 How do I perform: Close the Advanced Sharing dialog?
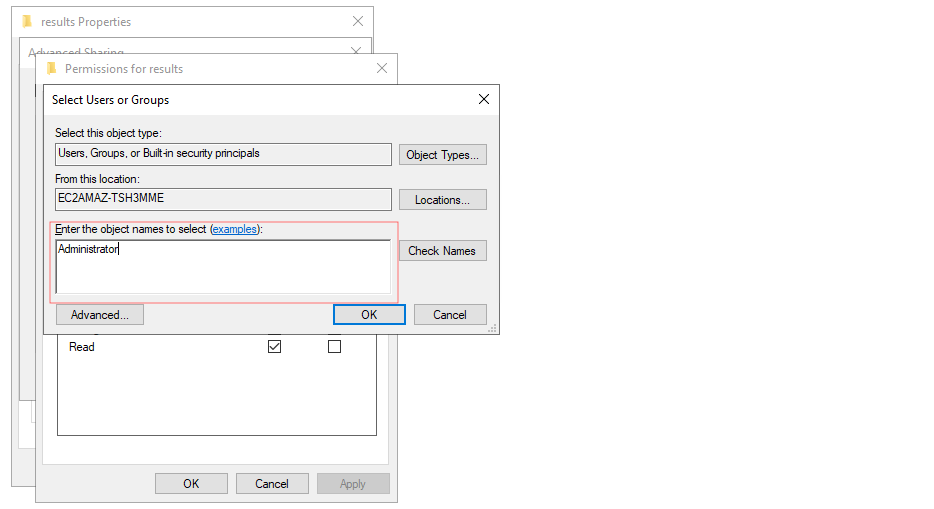[x=355, y=50]
